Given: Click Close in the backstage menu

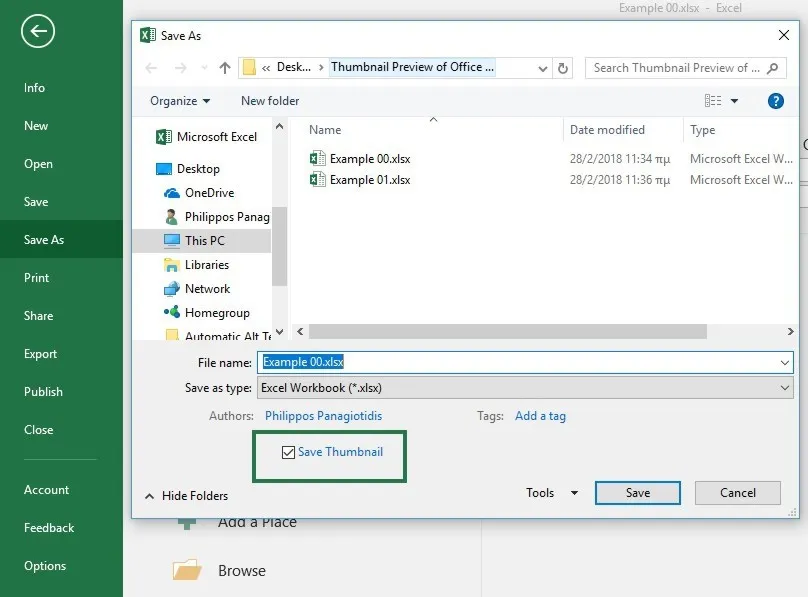Looking at the screenshot, I should [38, 430].
